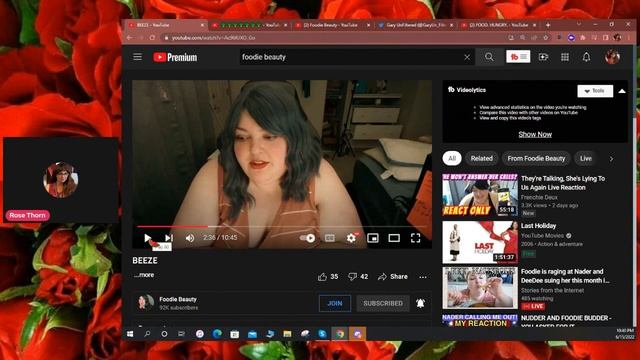Switch to FOOD, HUNGRY YouTube tab
Image resolution: width=640 pixels, height=360 pixels.
(x=499, y=25)
